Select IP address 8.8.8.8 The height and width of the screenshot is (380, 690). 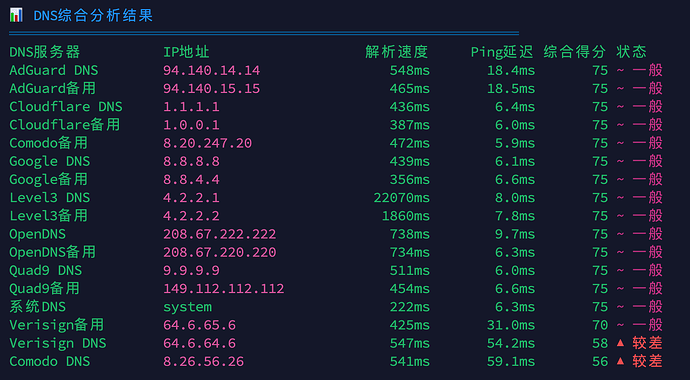pos(191,161)
